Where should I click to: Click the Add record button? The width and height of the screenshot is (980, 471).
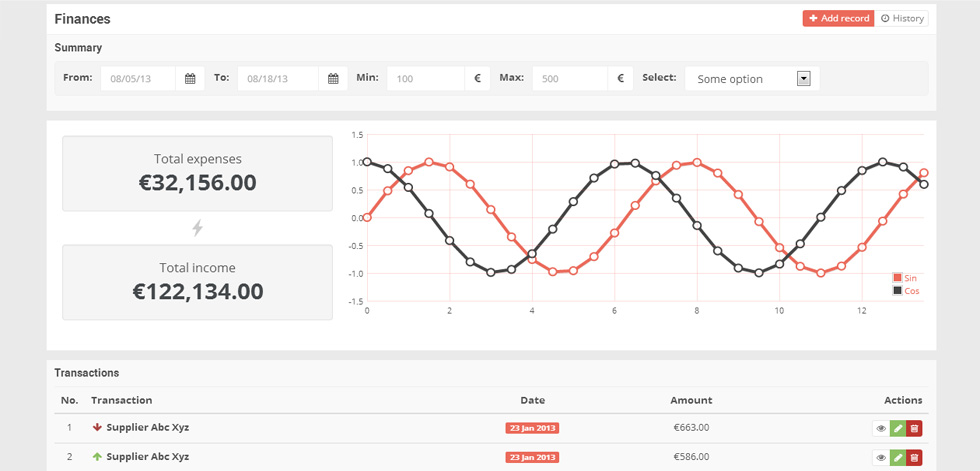tap(838, 19)
